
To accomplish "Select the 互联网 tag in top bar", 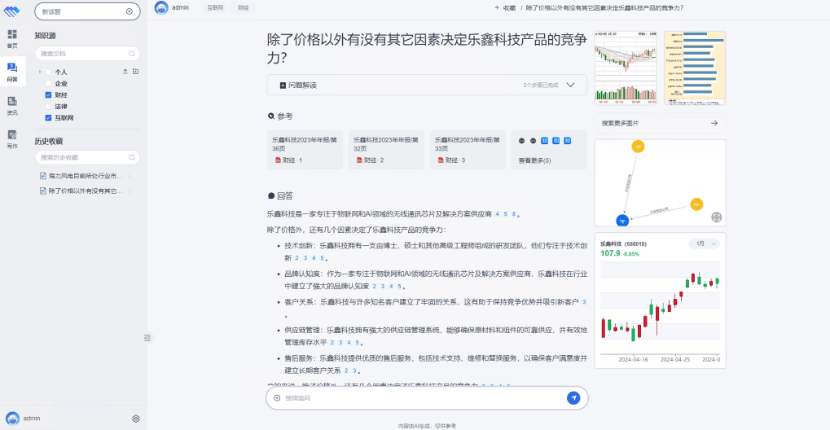I will pyautogui.click(x=215, y=7).
